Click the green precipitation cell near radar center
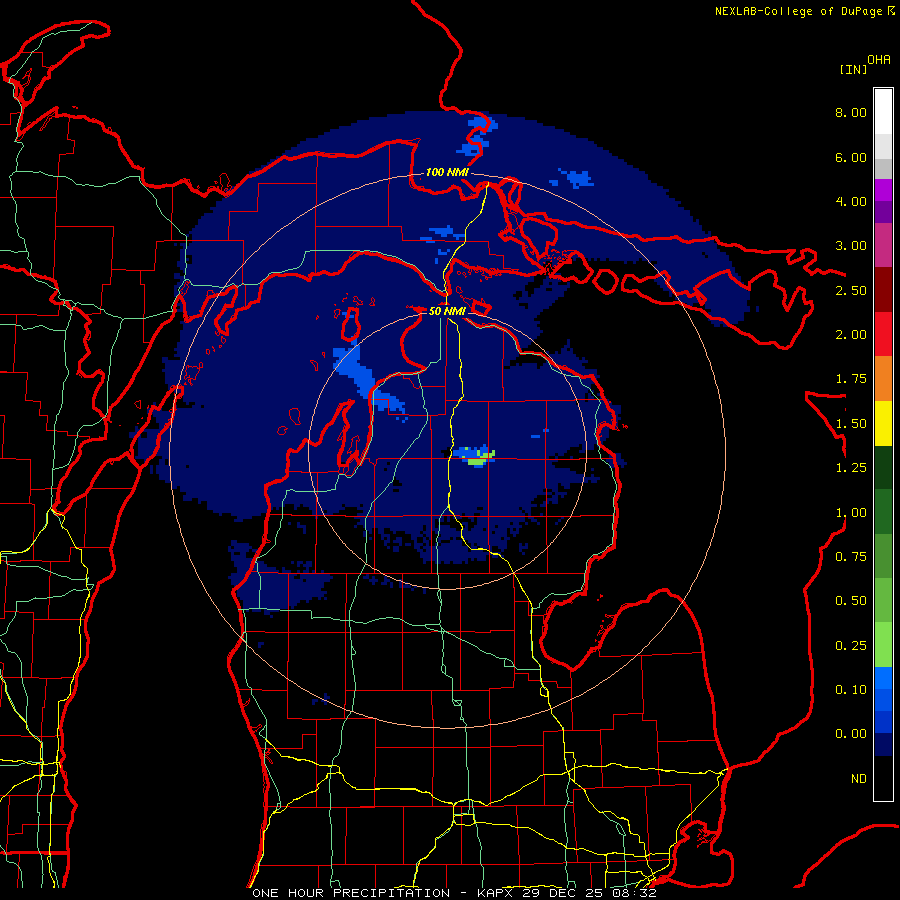 [478, 459]
